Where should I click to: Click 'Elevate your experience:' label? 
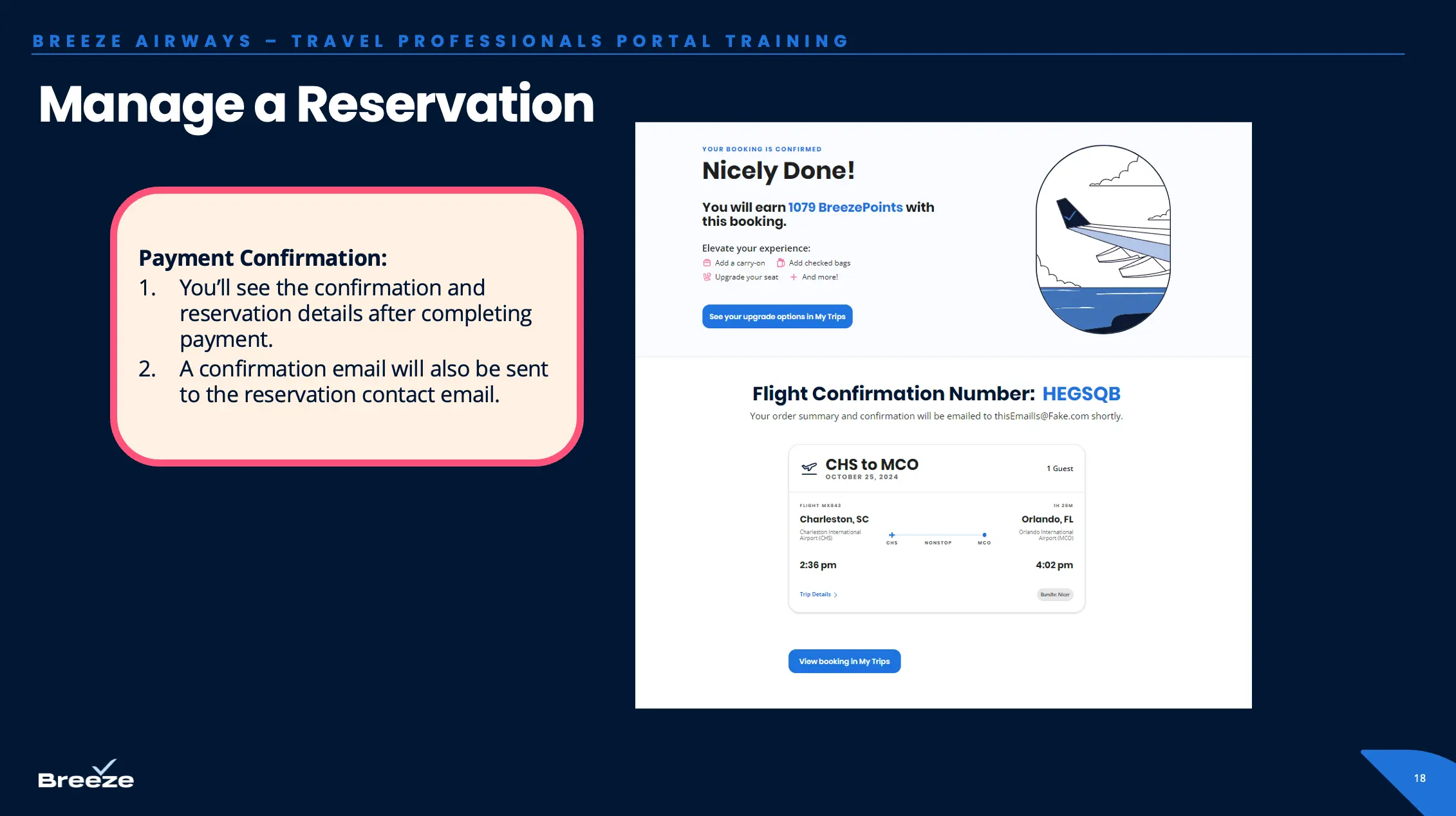pos(756,248)
